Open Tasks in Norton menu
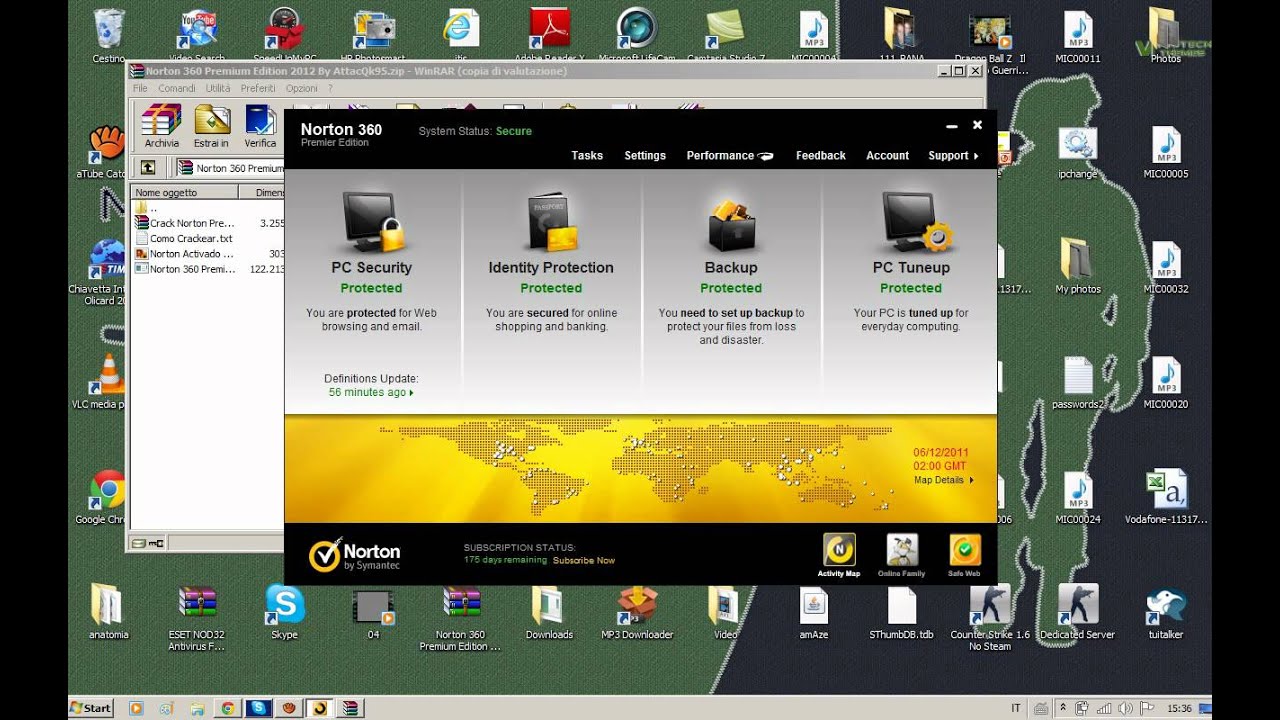 click(x=587, y=155)
